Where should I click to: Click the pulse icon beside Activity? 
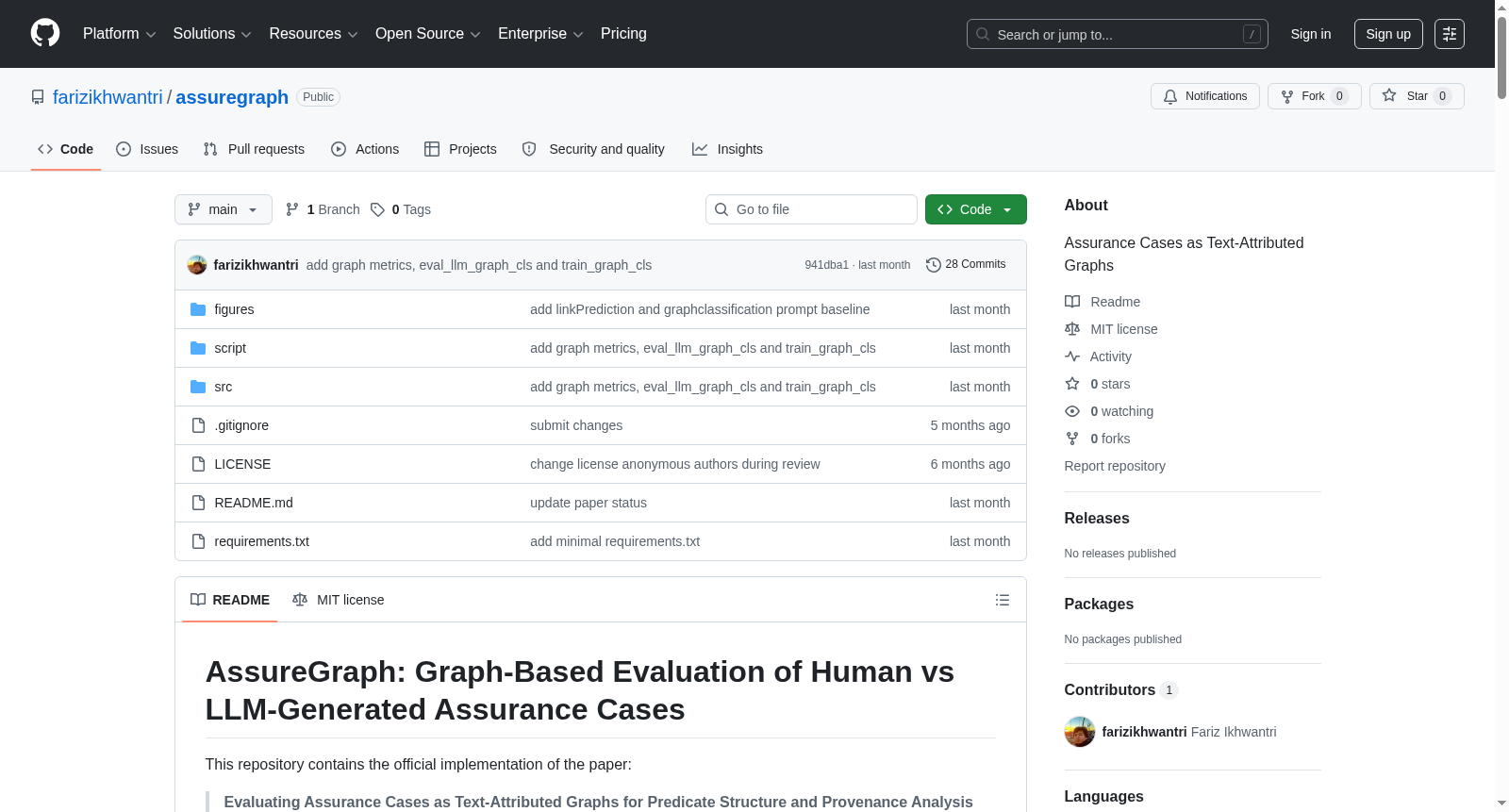click(x=1072, y=356)
